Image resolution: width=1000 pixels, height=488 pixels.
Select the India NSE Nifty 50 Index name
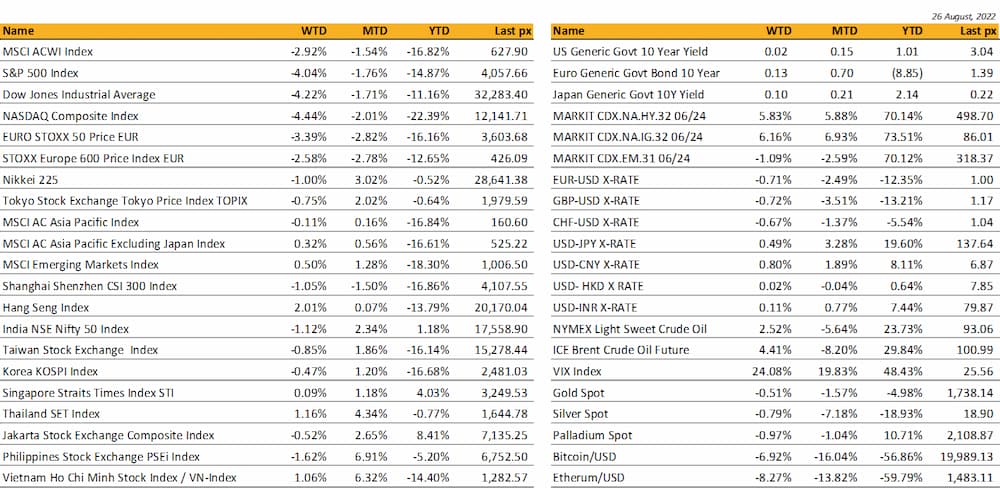coord(66,328)
